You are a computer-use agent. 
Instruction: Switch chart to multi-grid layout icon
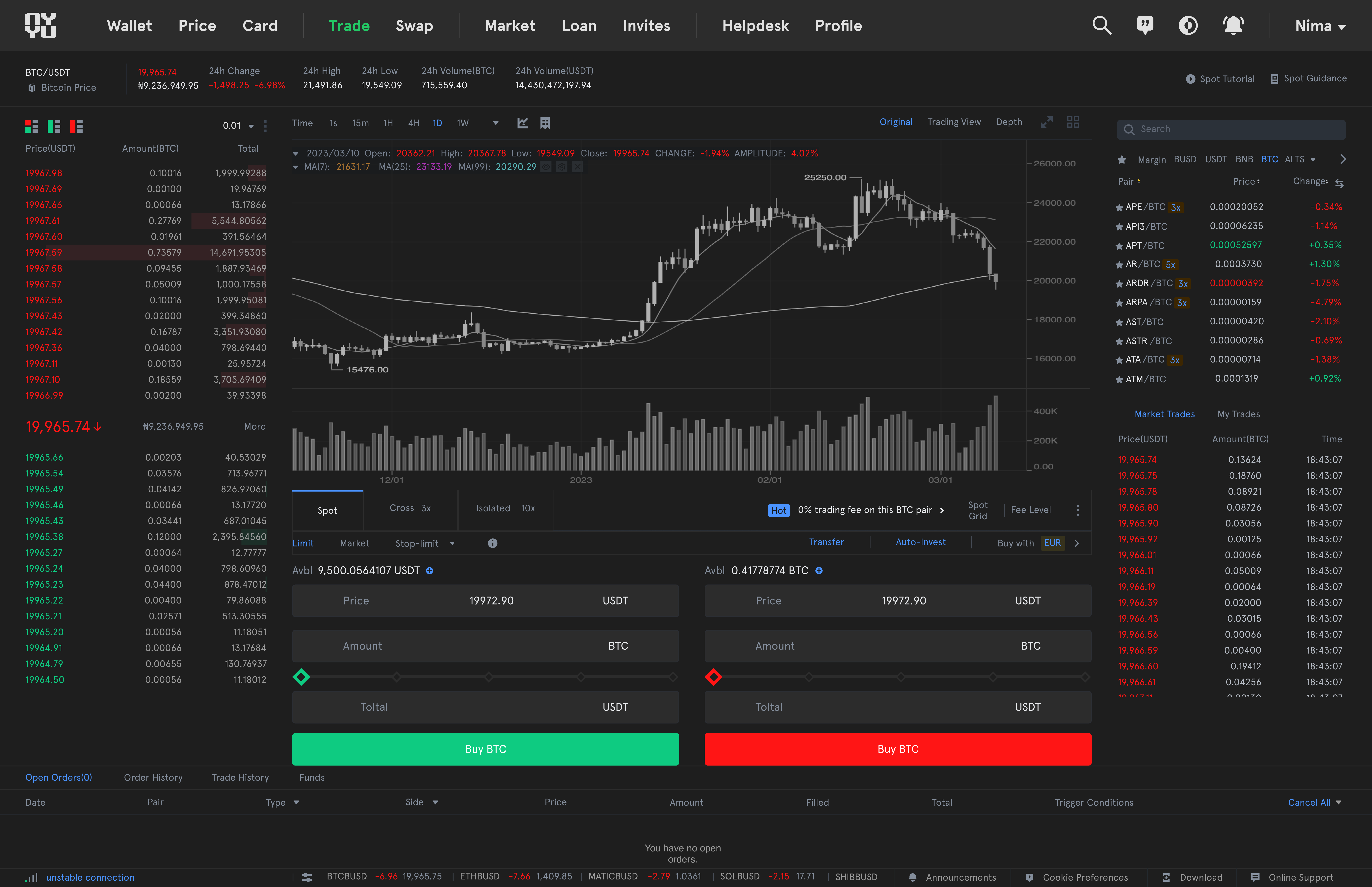click(x=1073, y=122)
